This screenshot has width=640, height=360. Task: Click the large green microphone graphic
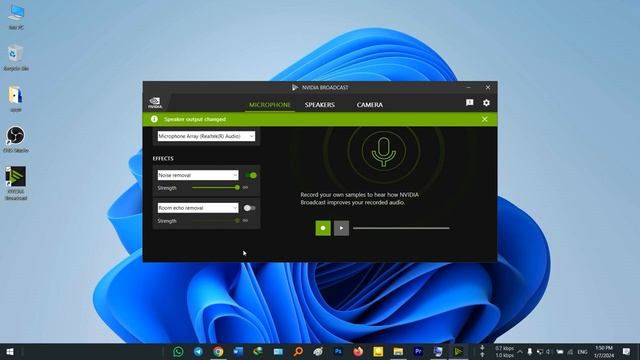pos(384,151)
